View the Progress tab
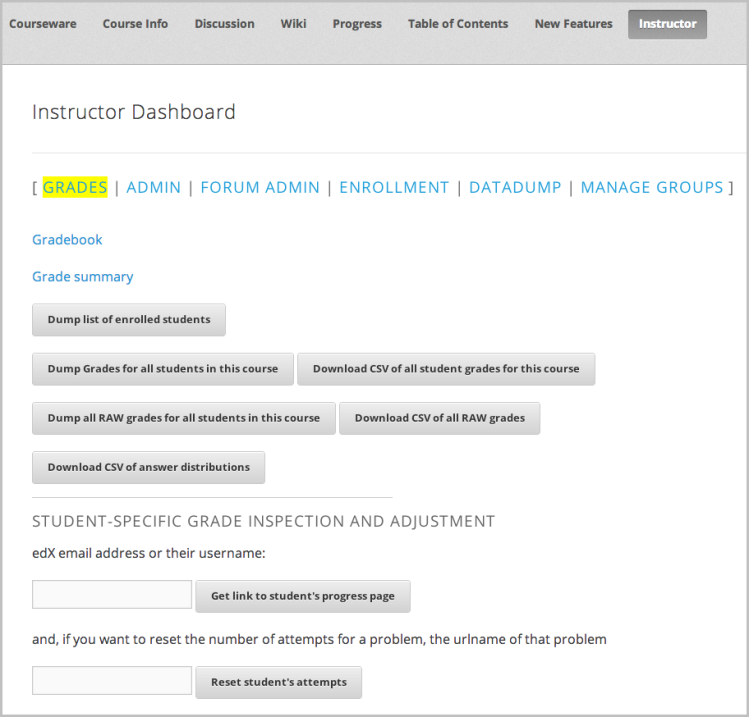Screen dimensions: 749x717 [357, 24]
